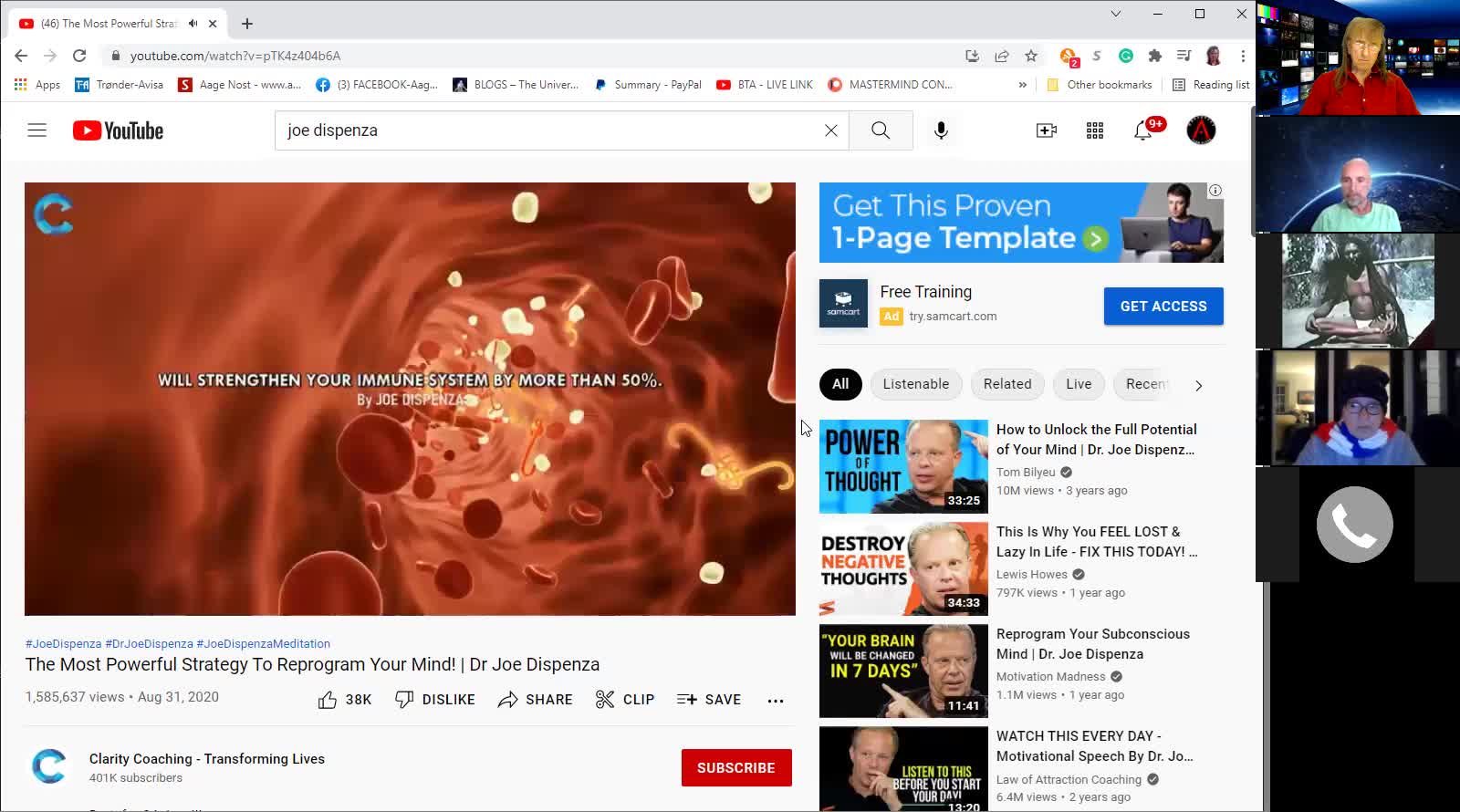Select the Live filter chip
Screen dimensions: 1460x812
[x=1079, y=384]
